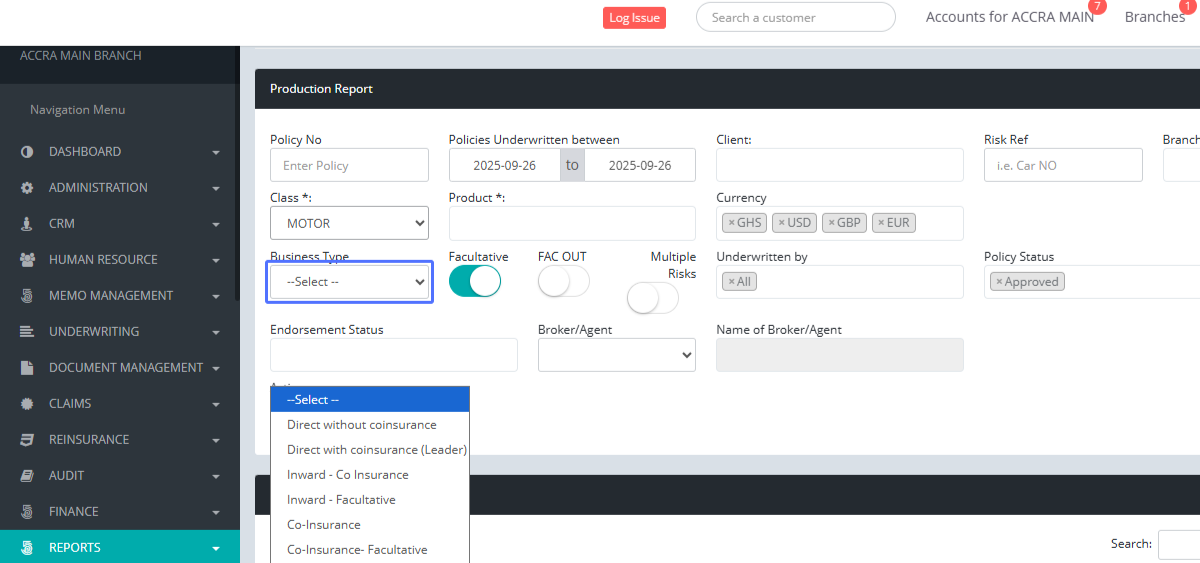Open Accounts for ACCRA MAIN link
Screen dimensions: 1200x563
click(1009, 17)
